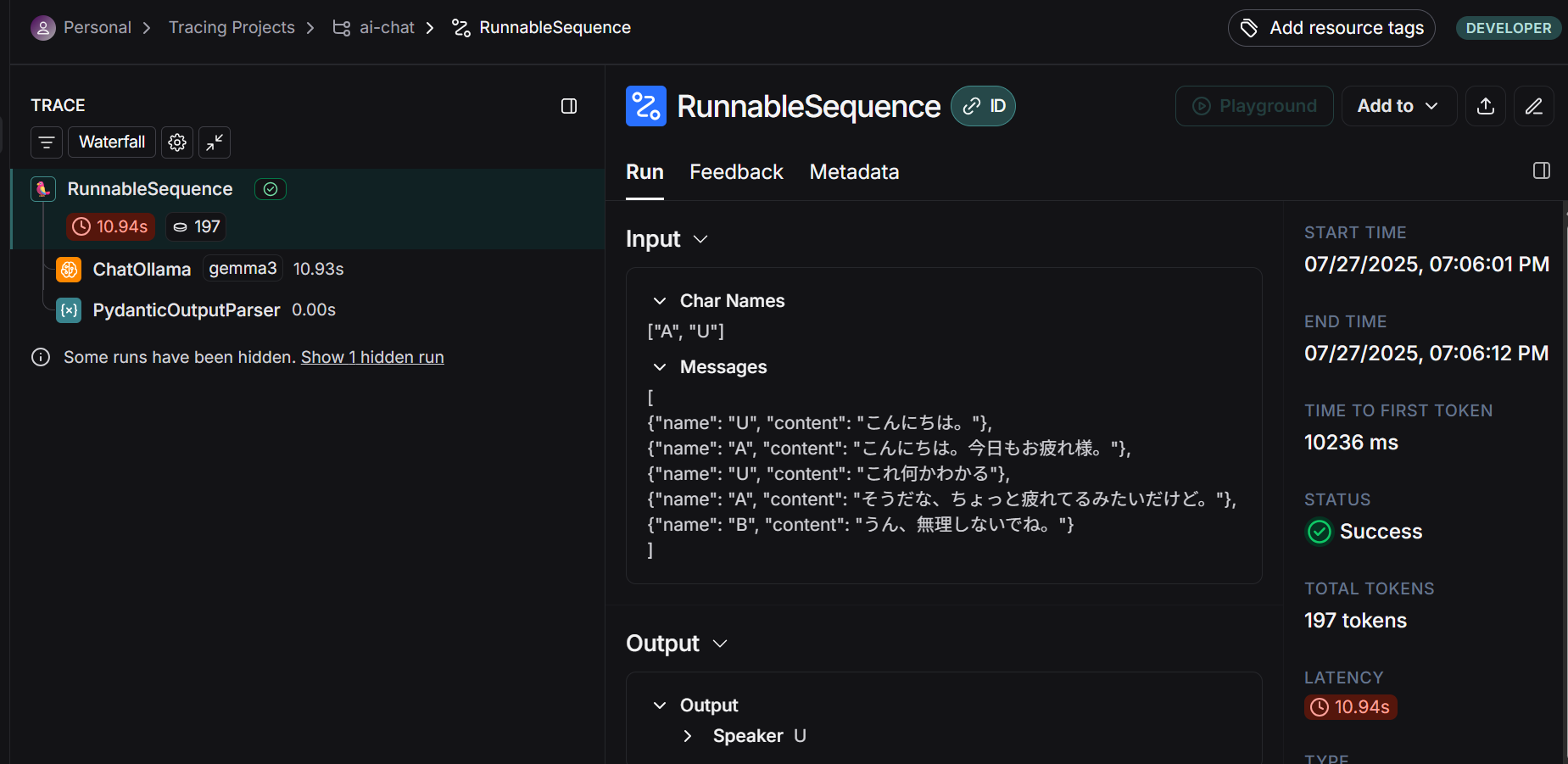Screen dimensions: 1568x764
Task: Click the RunnableSequence parrot icon in trace tree
Action: tap(43, 189)
